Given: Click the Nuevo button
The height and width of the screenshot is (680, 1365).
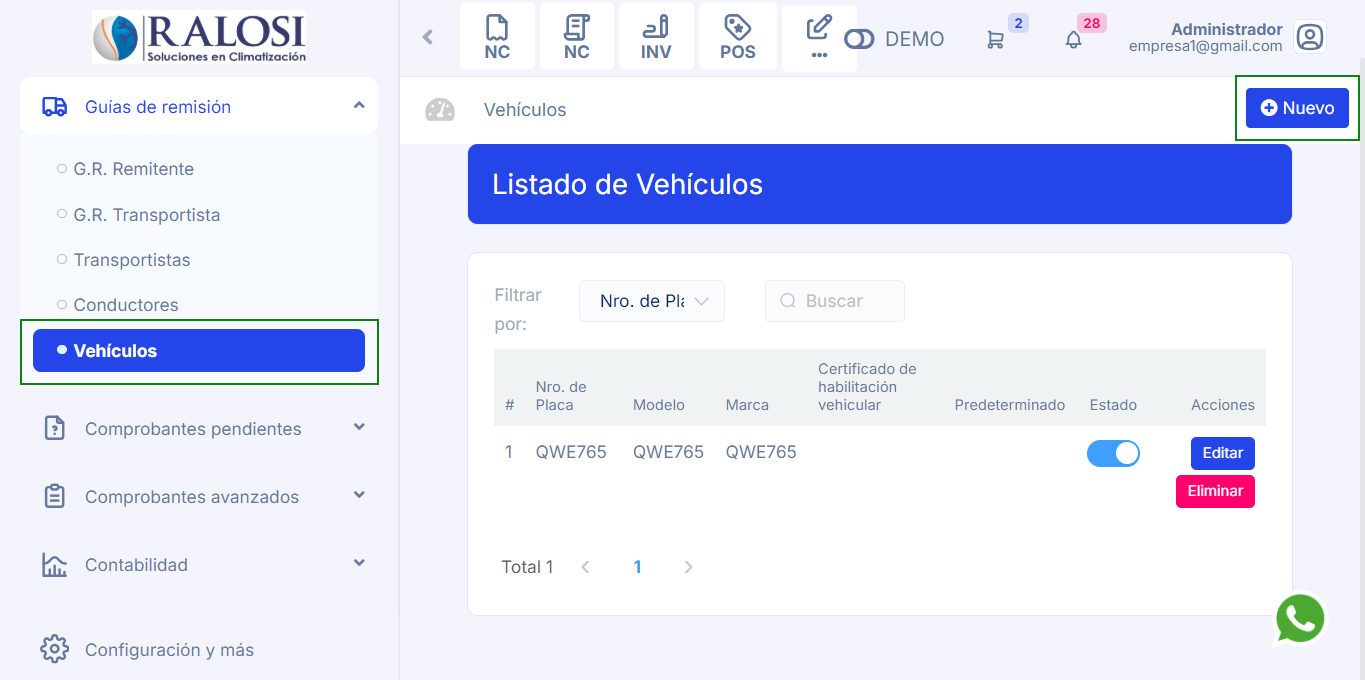Looking at the screenshot, I should [x=1297, y=108].
